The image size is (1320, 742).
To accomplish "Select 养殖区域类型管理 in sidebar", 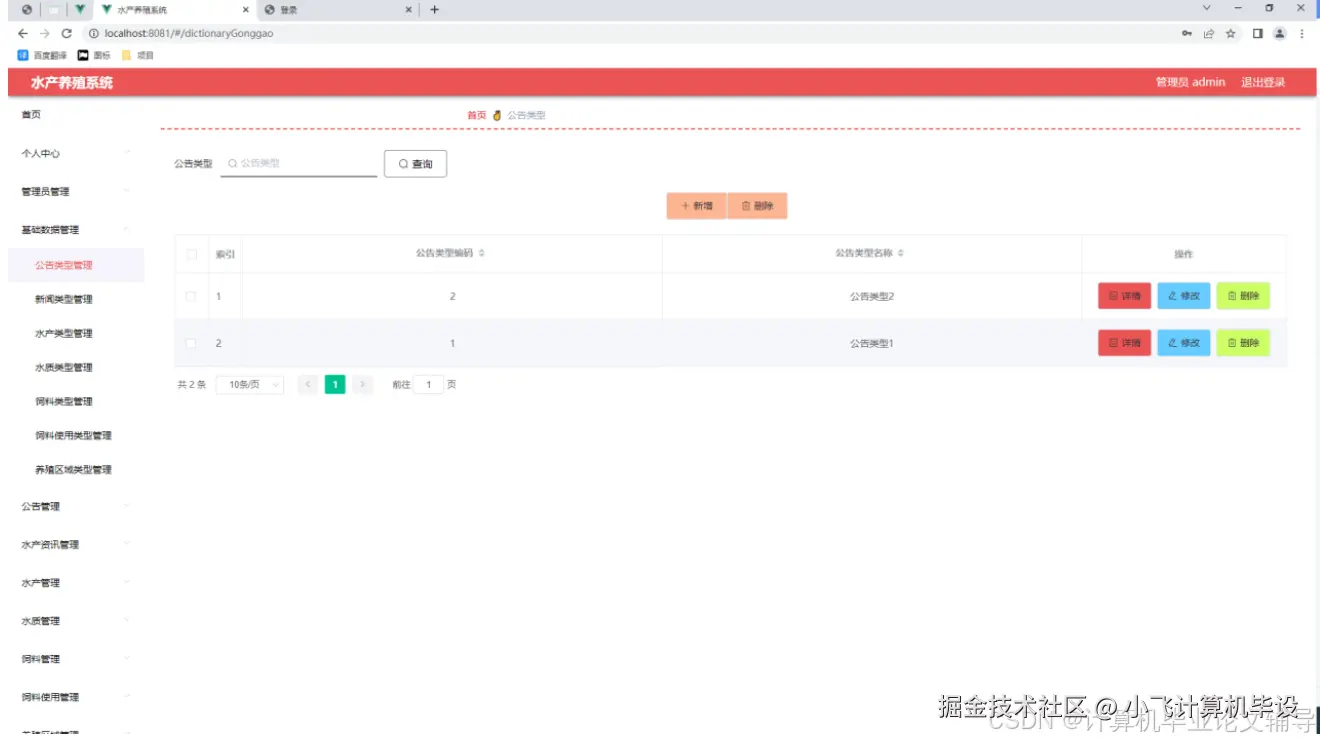I will (x=73, y=469).
